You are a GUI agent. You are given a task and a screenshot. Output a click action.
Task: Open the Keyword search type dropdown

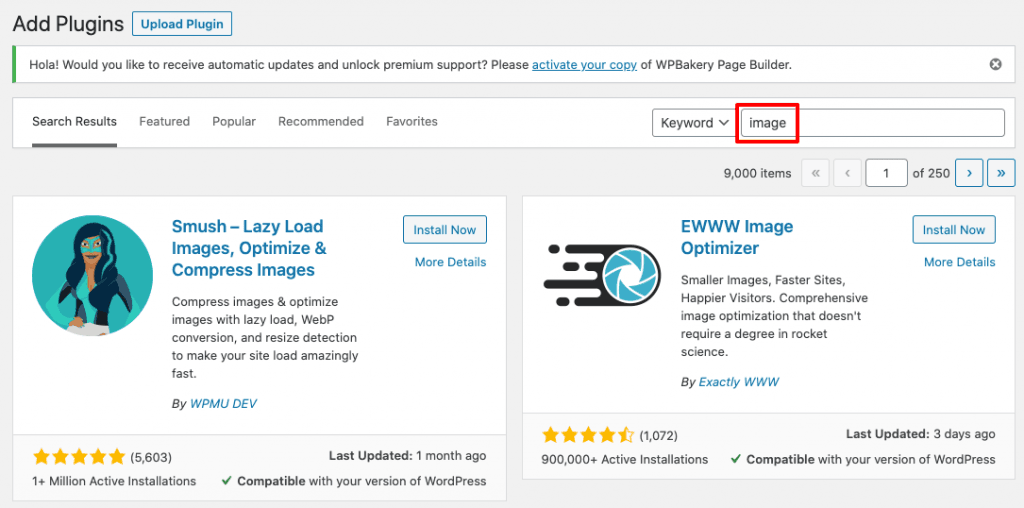694,123
